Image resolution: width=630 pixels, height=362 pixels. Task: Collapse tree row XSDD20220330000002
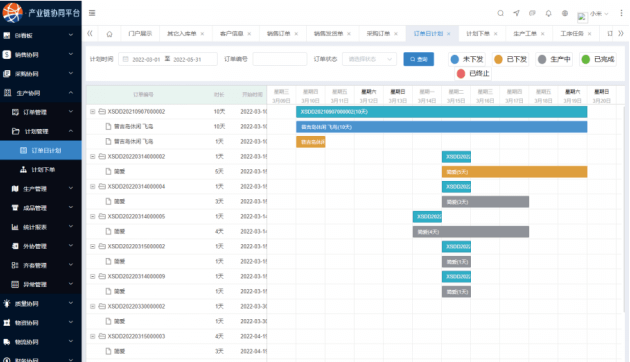pos(92,307)
